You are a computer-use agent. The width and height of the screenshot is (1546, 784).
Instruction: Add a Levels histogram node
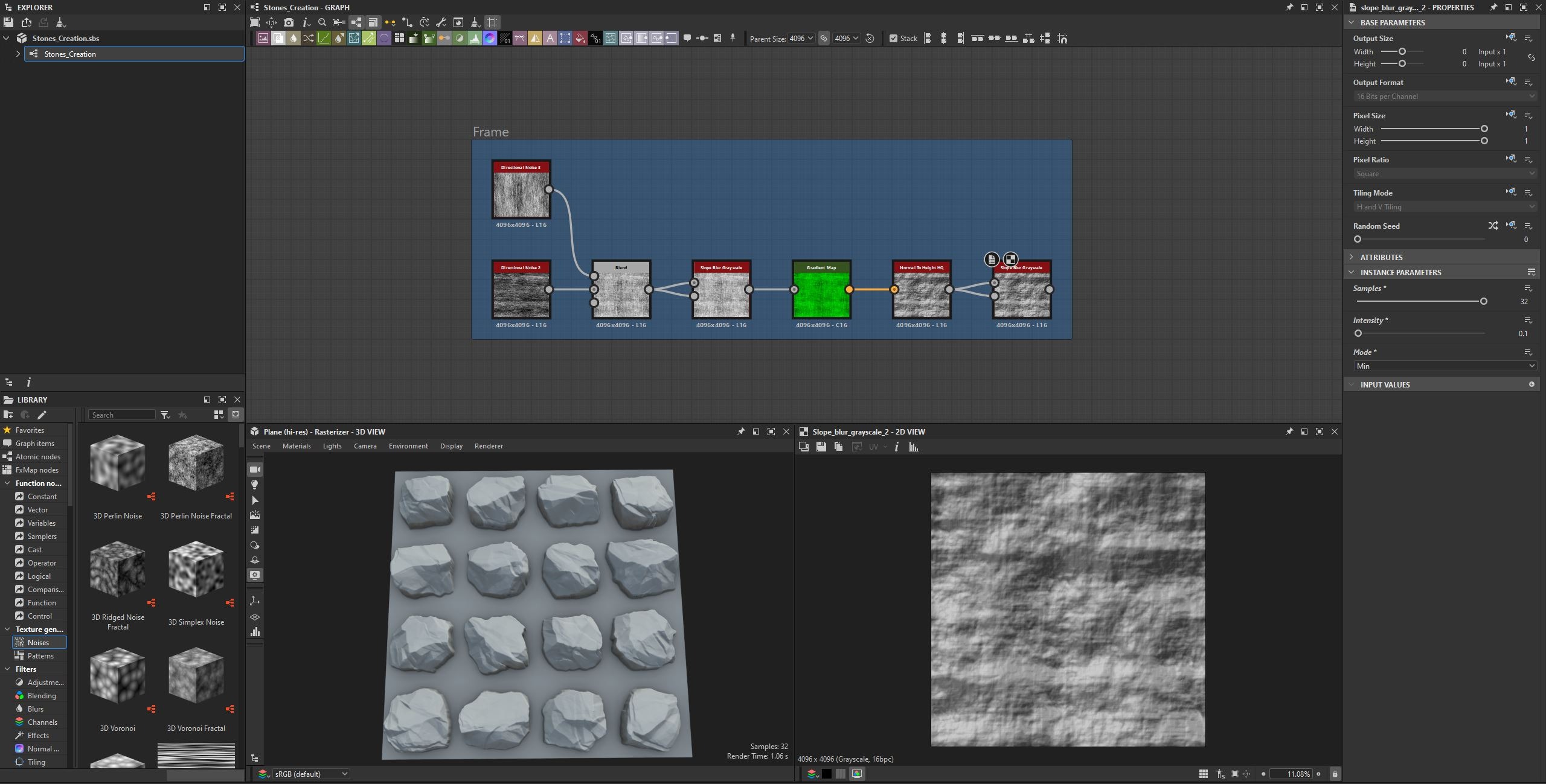(475, 38)
